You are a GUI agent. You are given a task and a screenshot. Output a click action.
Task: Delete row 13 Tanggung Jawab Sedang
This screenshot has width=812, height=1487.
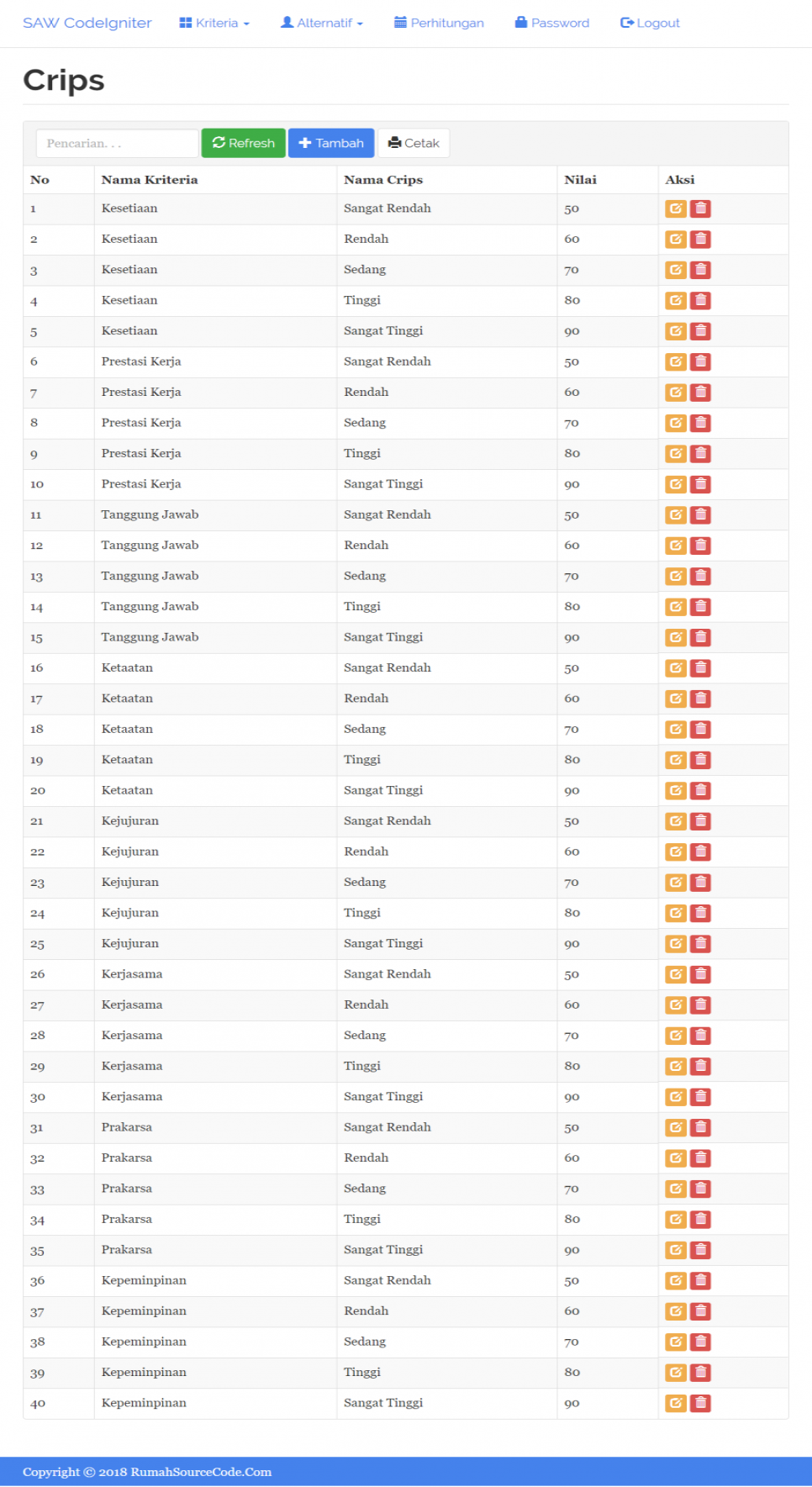pos(700,576)
